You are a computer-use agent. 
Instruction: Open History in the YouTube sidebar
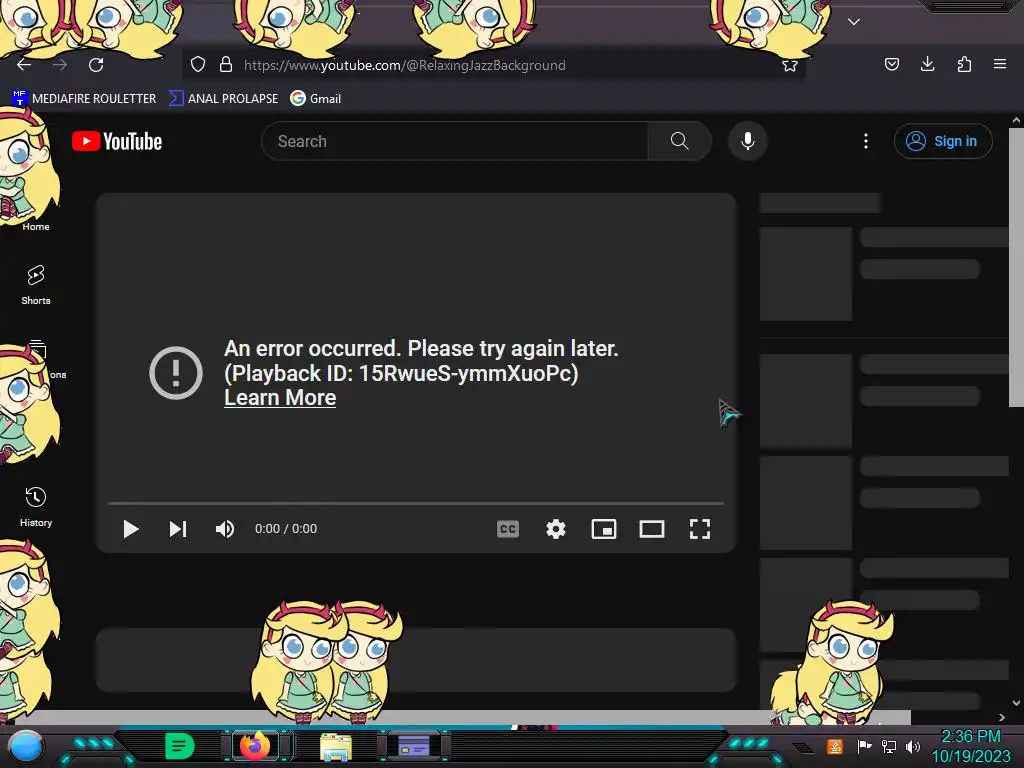point(36,507)
